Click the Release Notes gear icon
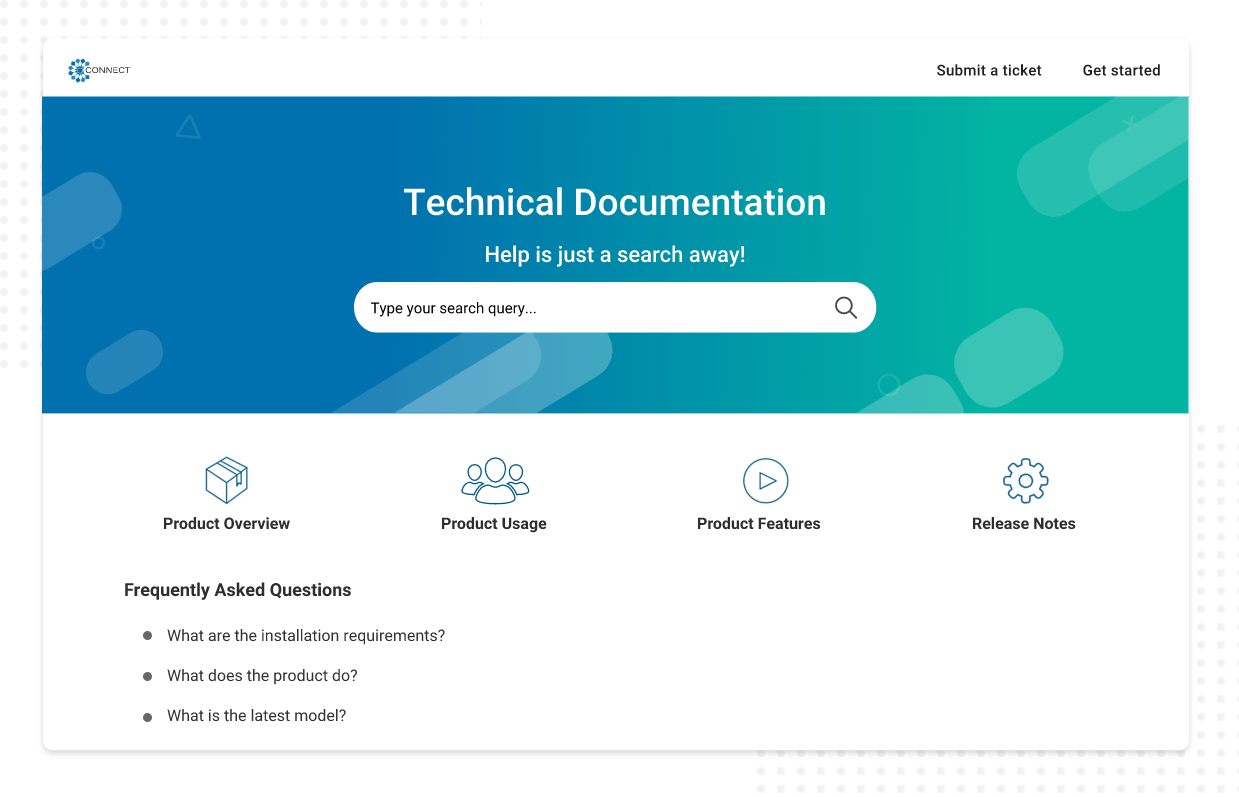 1025,481
